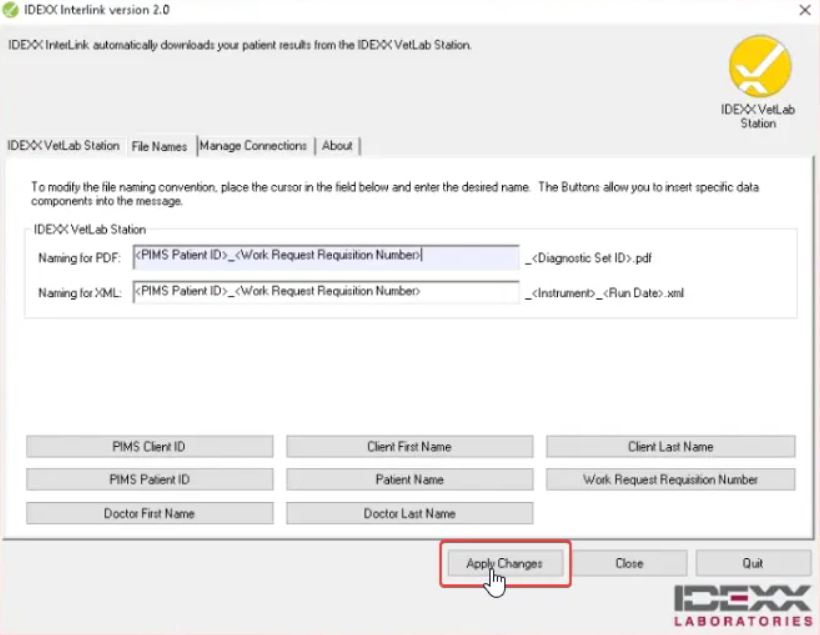Viewport: 820px width, 635px height.
Task: Click the 'Naming for XML:' label
Action: (79, 293)
